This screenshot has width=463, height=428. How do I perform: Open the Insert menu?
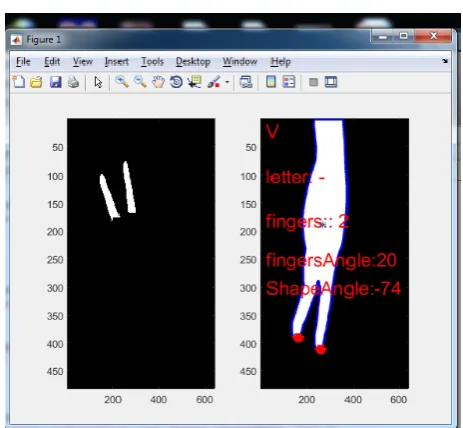click(117, 62)
